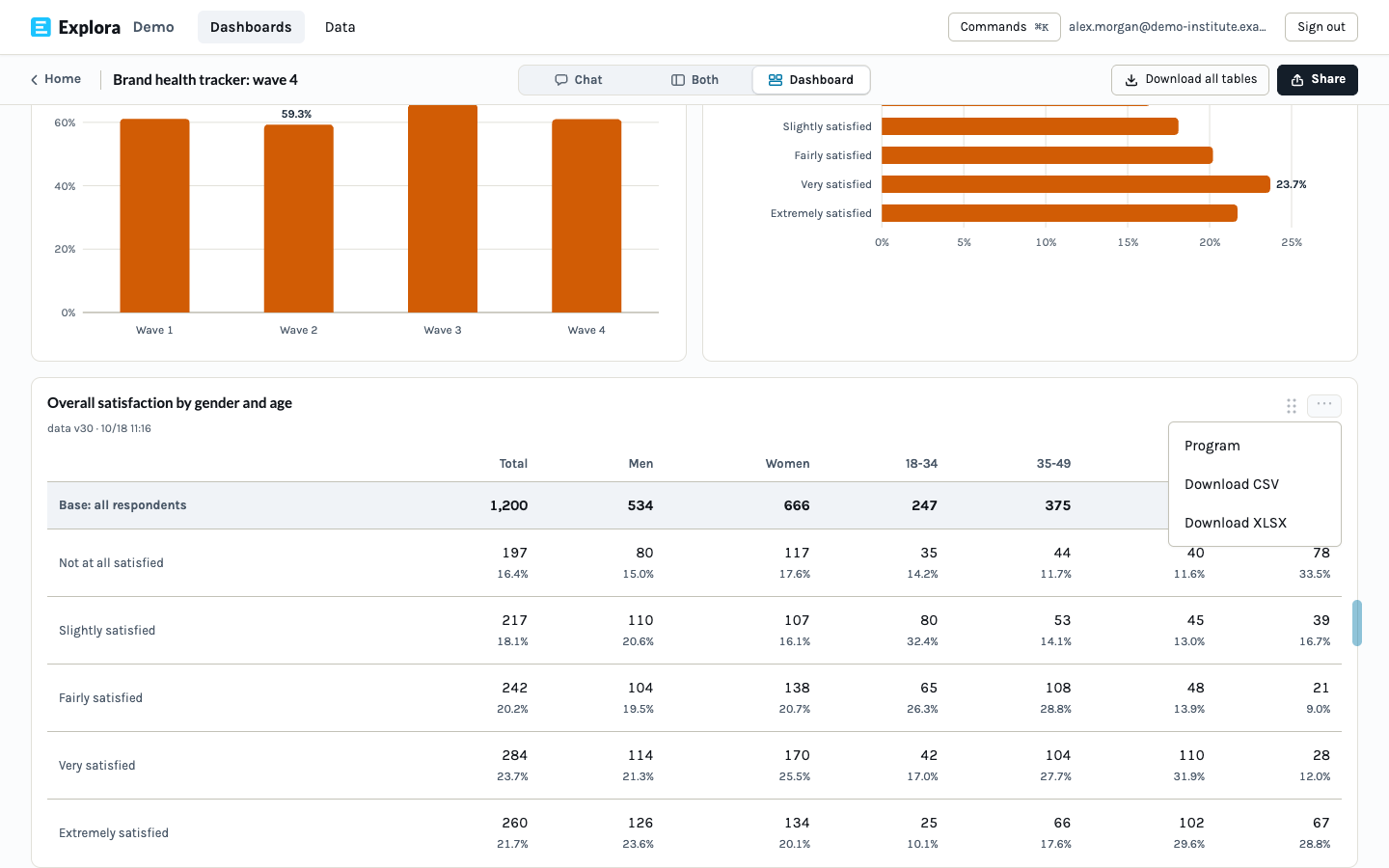This screenshot has height=868, width=1389.
Task: Click the Fairly satisfied horizontal bar
Action: (x=1047, y=155)
